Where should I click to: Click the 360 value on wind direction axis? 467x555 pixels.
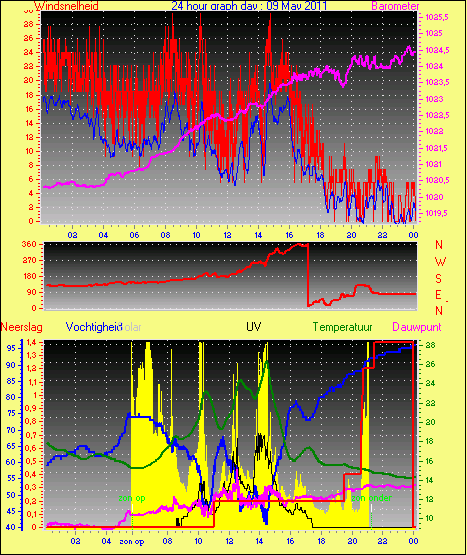coord(29,244)
